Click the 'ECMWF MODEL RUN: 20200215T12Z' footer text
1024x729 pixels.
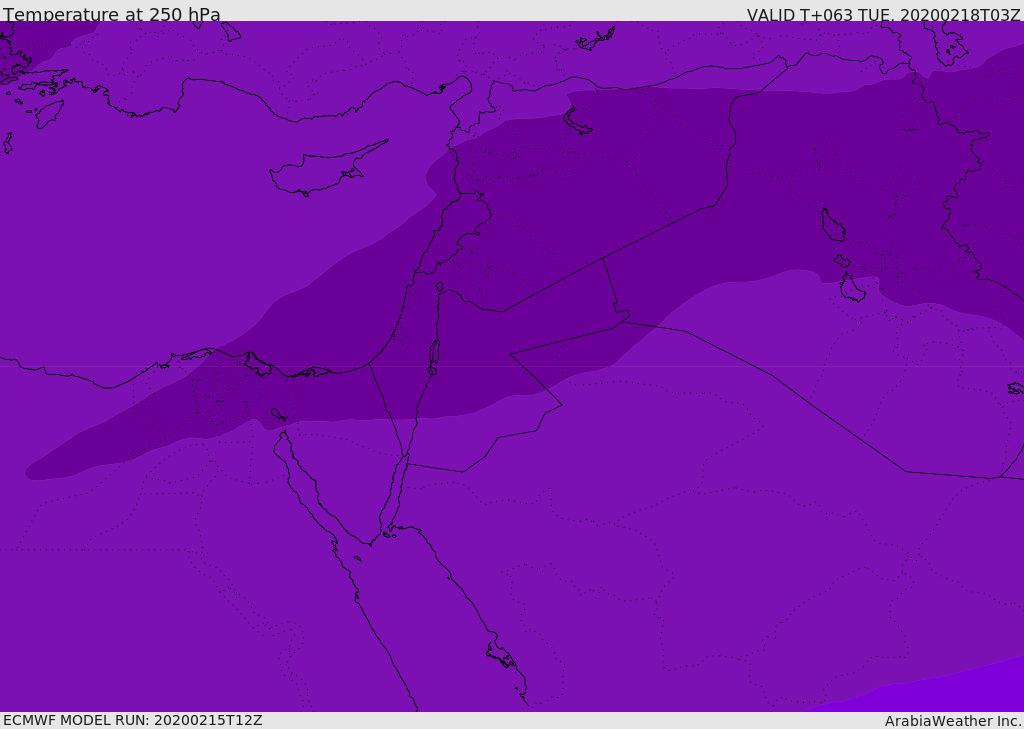point(133,720)
